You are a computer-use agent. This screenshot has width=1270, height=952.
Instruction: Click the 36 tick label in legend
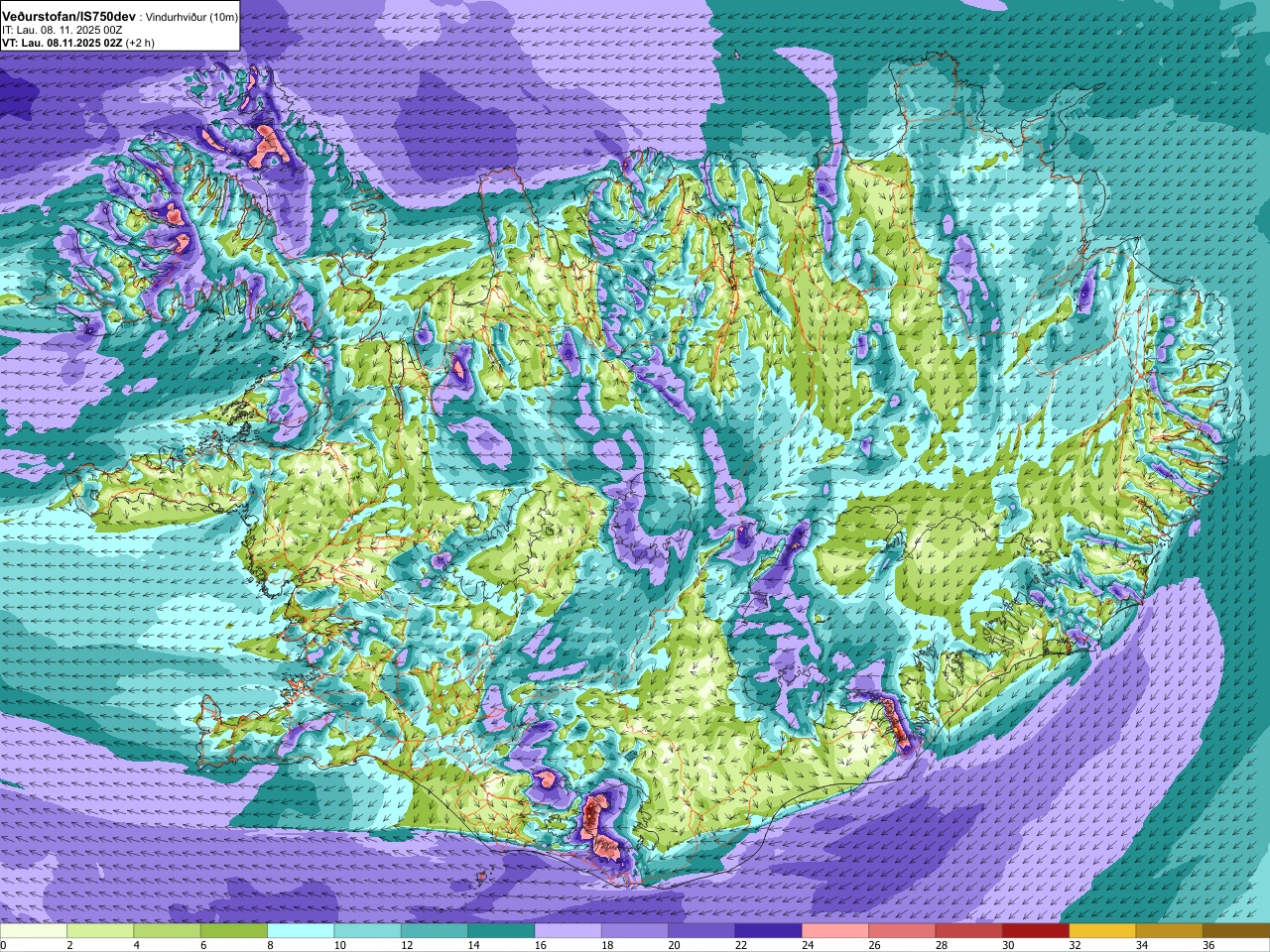click(x=1207, y=945)
